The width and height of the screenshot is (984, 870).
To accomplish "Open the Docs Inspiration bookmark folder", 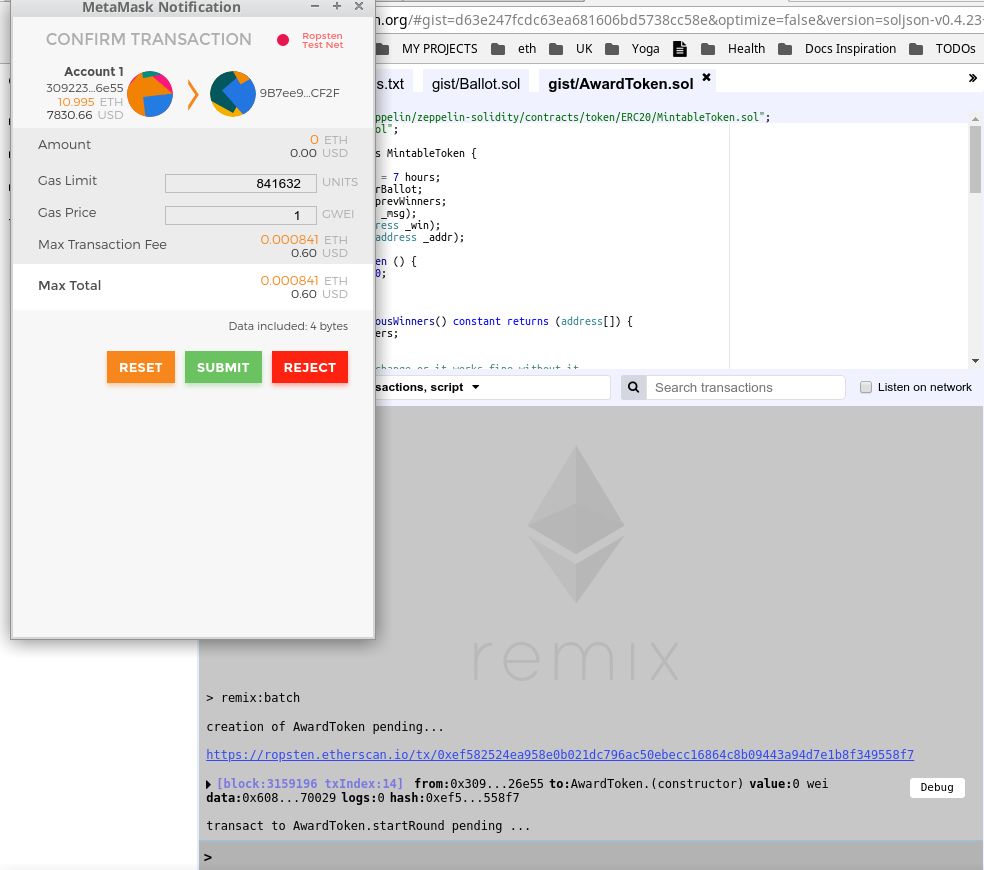I will click(x=837, y=49).
